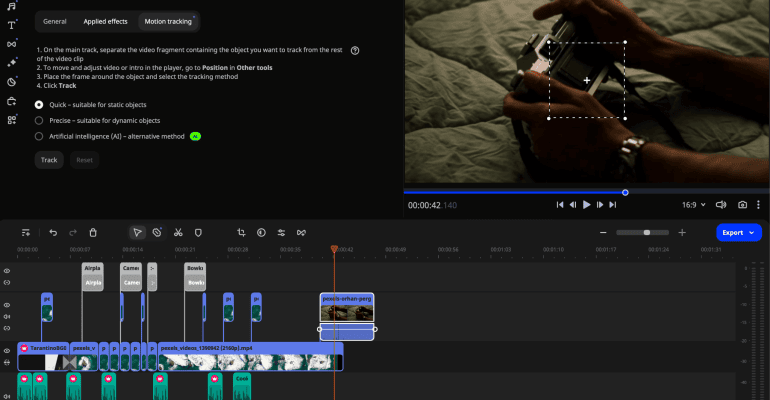Screen dimensions: 770x400
Task: Open the Titles section with the T icon
Action: click(x=11, y=25)
